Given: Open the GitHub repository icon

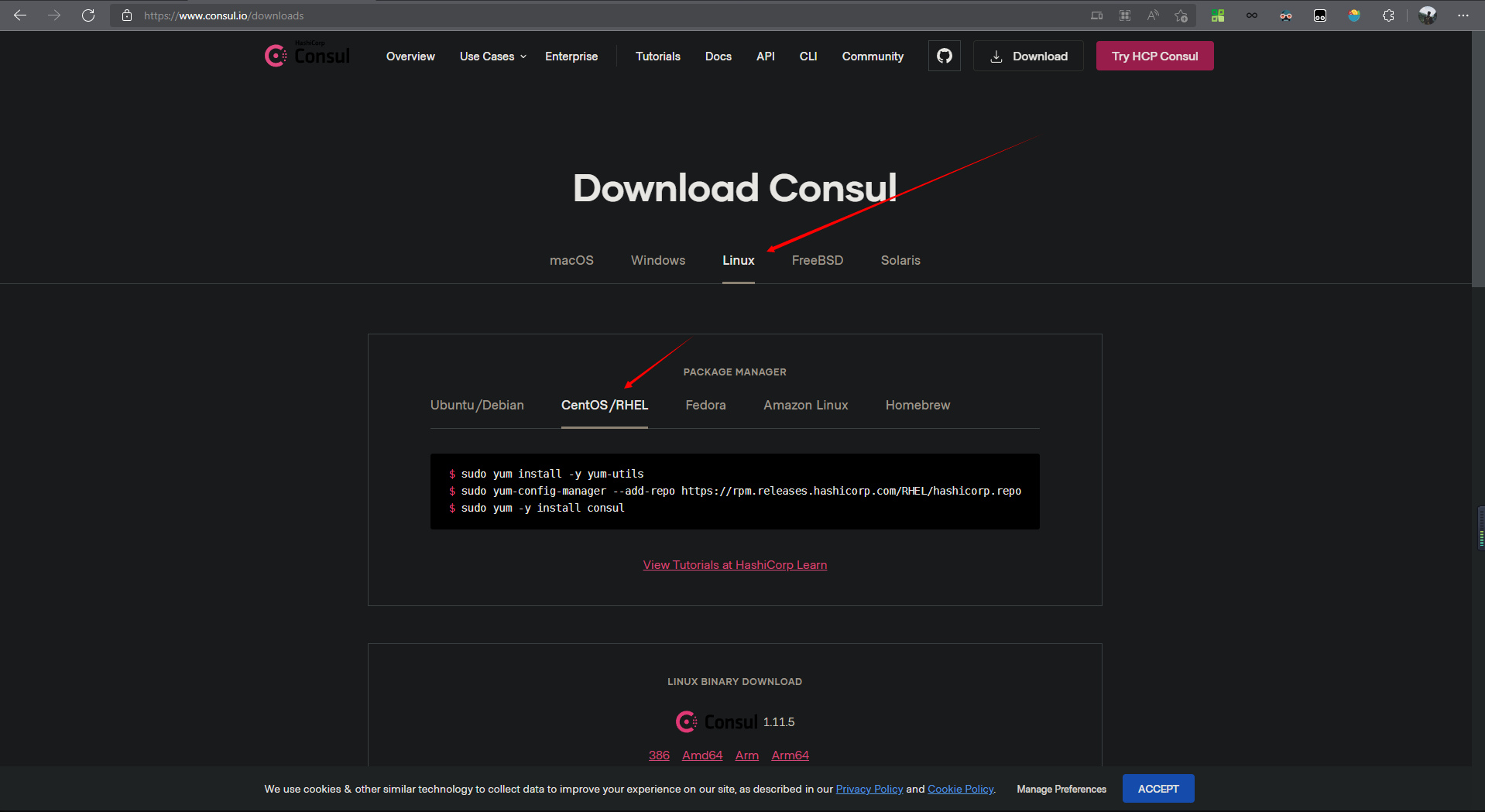Looking at the screenshot, I should pos(945,56).
